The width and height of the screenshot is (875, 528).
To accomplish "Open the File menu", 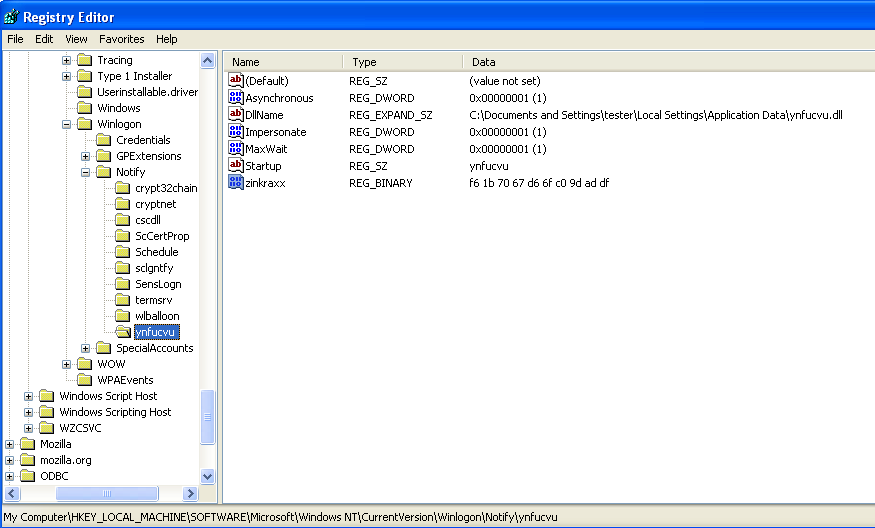I will pos(16,39).
